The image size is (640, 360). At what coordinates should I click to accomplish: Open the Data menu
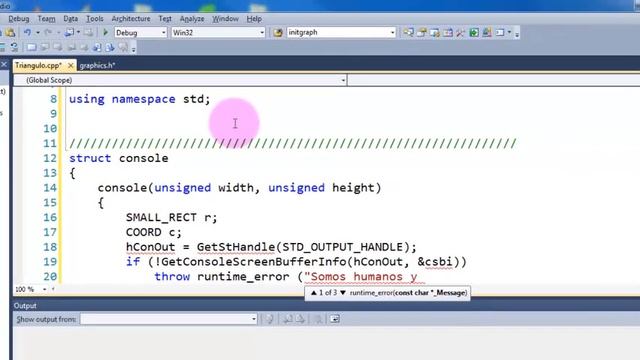71,19
